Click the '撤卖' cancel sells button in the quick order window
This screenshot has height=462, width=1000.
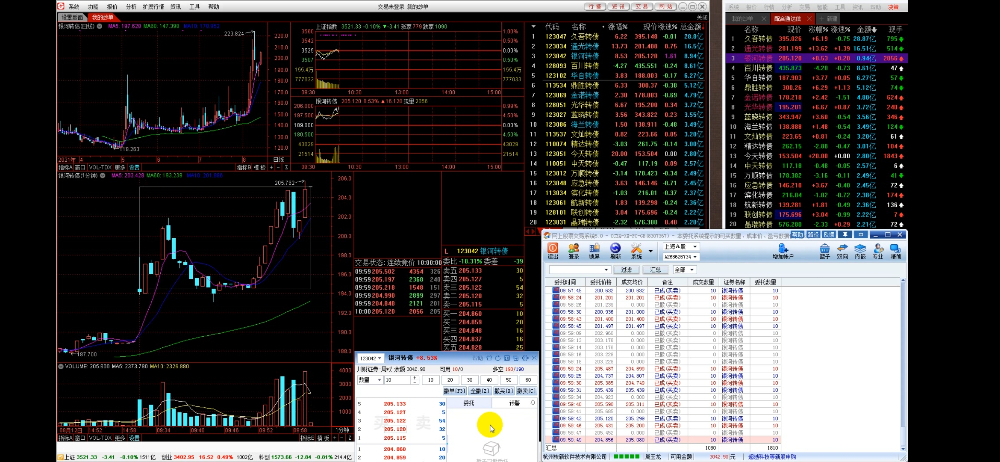click(526, 391)
